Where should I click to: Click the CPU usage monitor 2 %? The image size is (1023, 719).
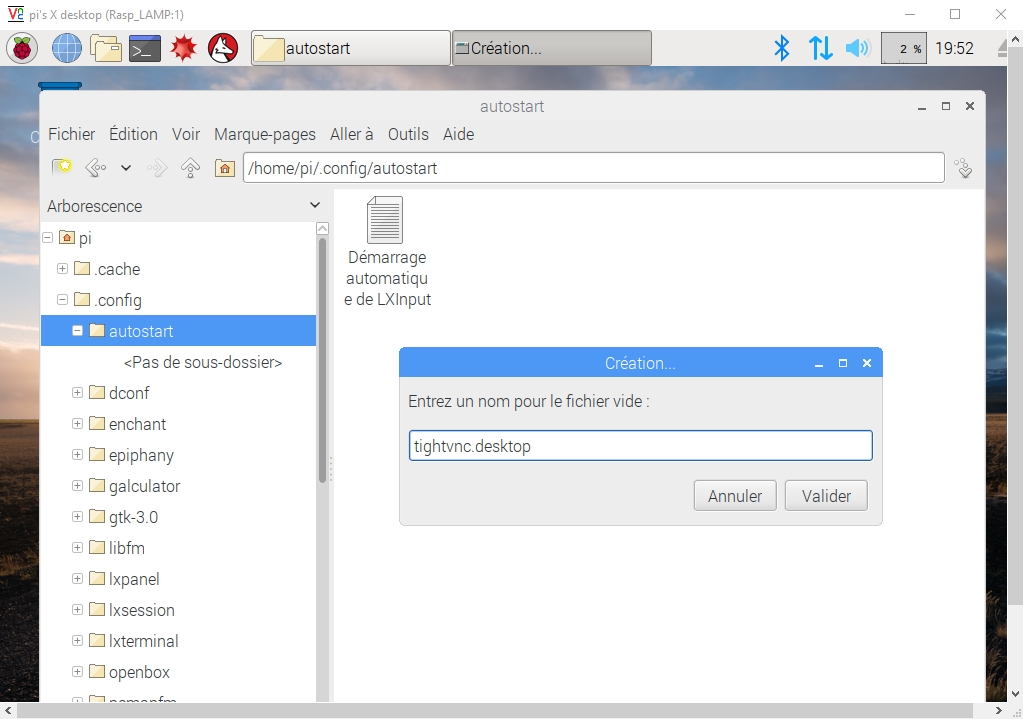(x=904, y=48)
